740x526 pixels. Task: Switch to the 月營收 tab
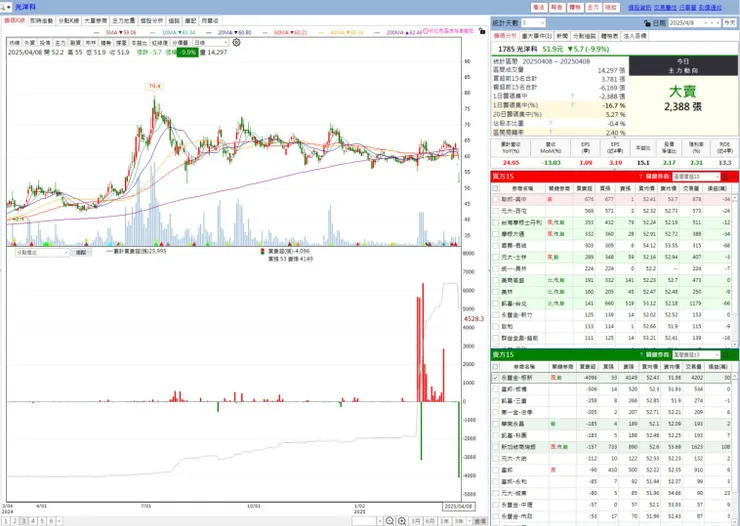(210, 21)
